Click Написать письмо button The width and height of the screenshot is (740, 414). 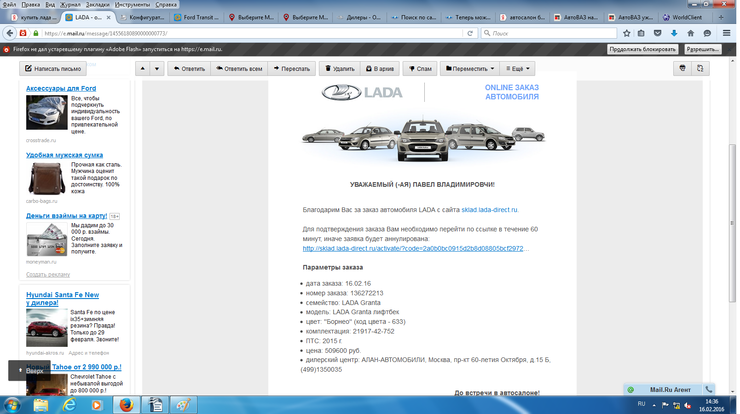(x=53, y=68)
